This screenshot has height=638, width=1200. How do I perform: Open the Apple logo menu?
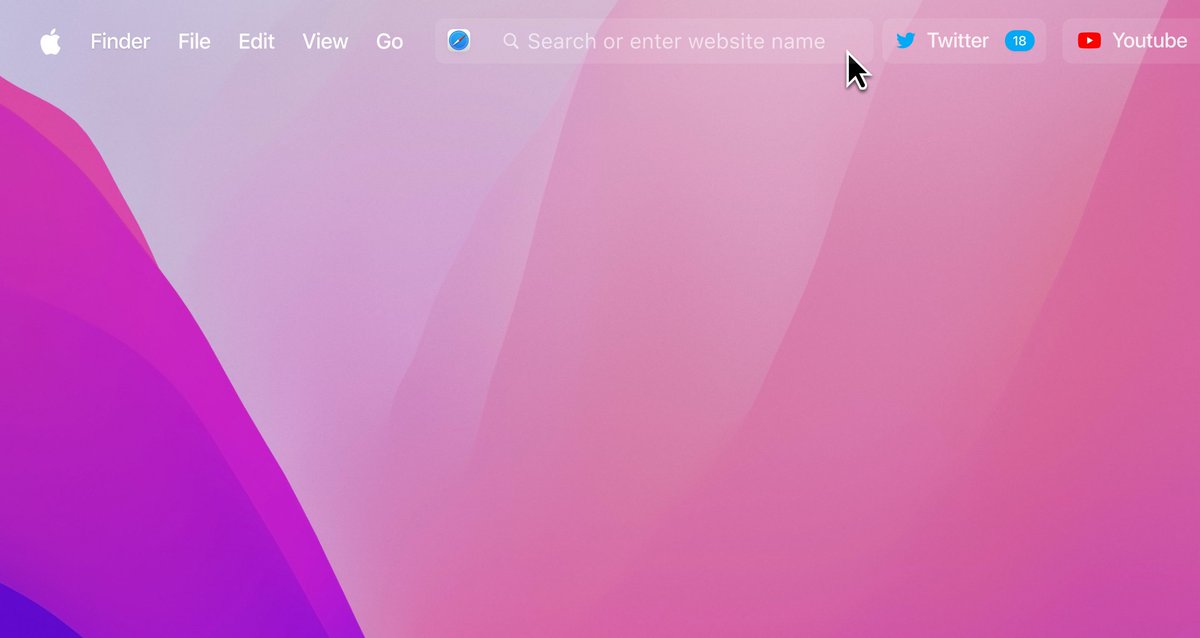tap(50, 41)
